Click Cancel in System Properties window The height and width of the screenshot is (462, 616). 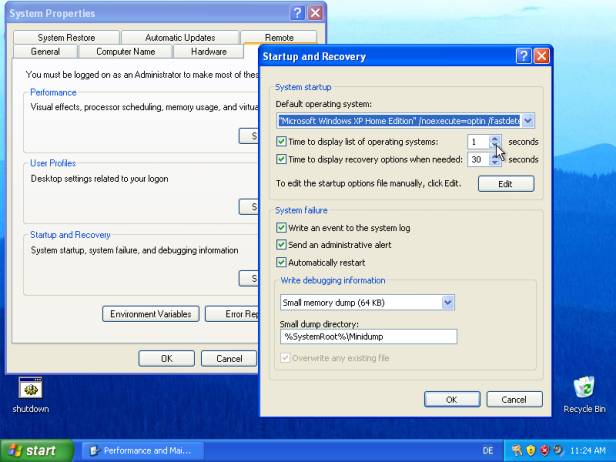[229, 358]
